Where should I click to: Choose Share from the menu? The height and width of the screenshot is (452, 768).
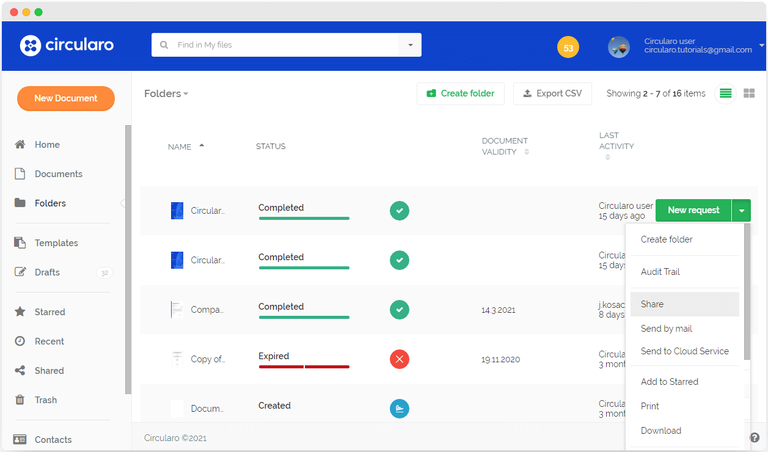[685, 304]
